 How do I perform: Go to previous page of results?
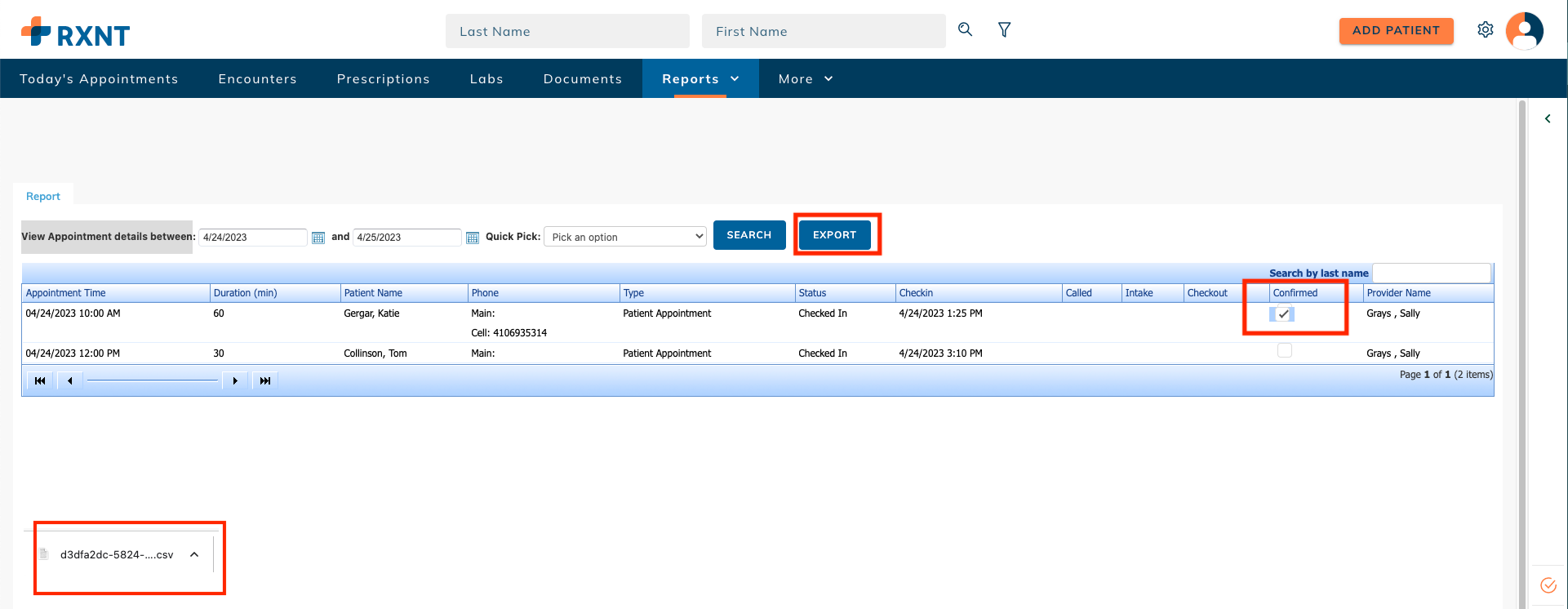point(70,380)
